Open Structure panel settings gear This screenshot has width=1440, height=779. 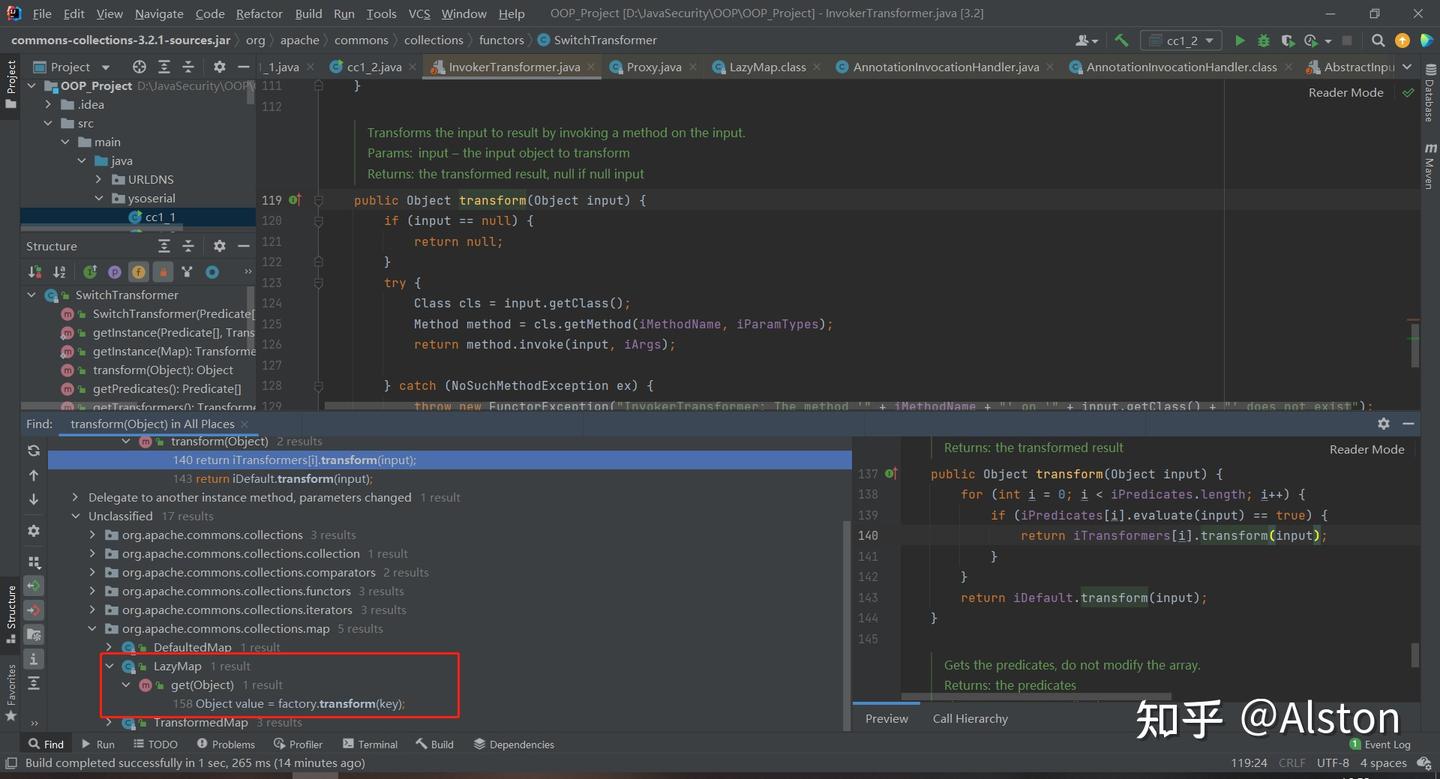[x=219, y=246]
